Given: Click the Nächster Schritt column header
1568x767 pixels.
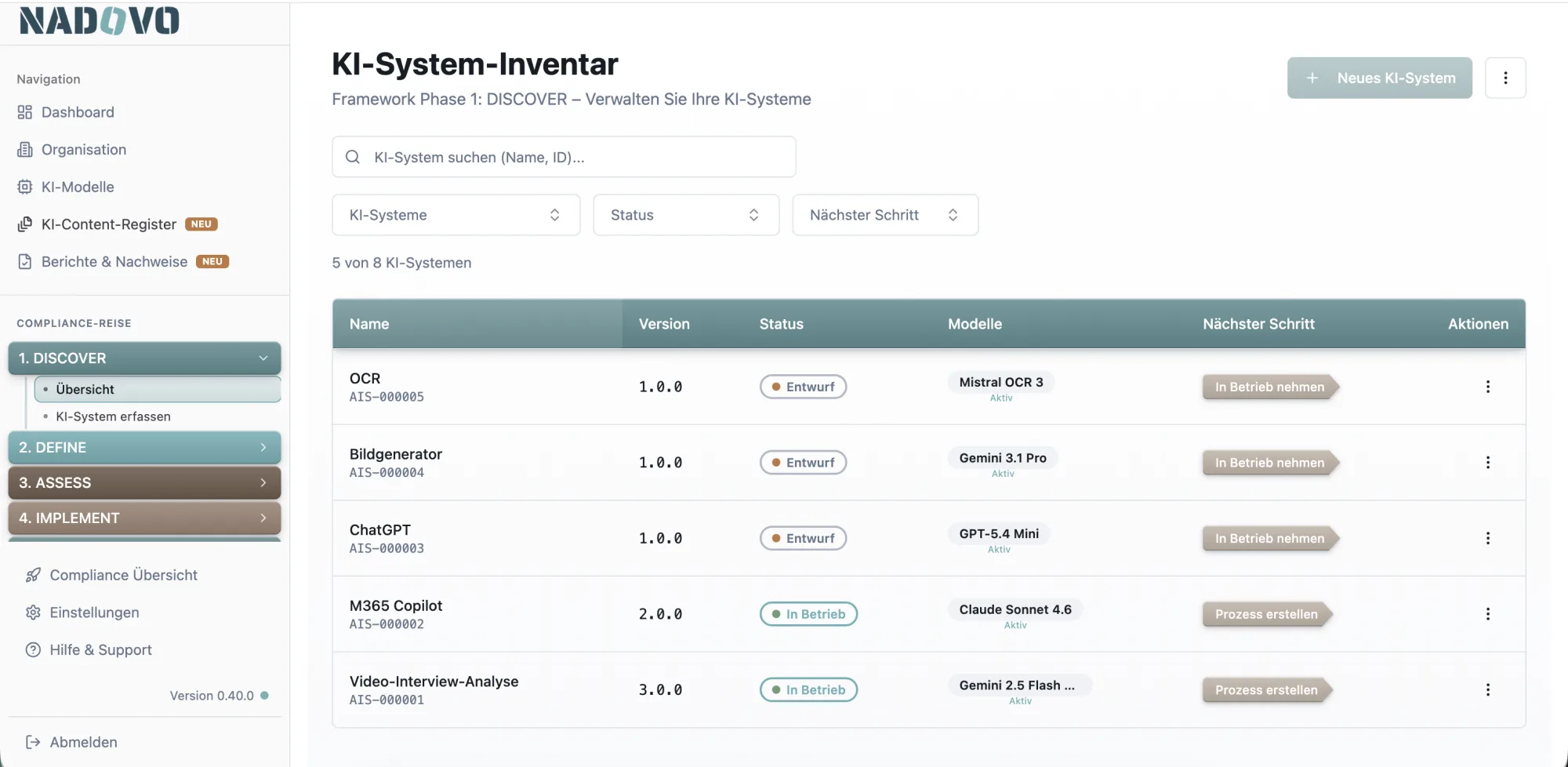Looking at the screenshot, I should click(x=1258, y=324).
